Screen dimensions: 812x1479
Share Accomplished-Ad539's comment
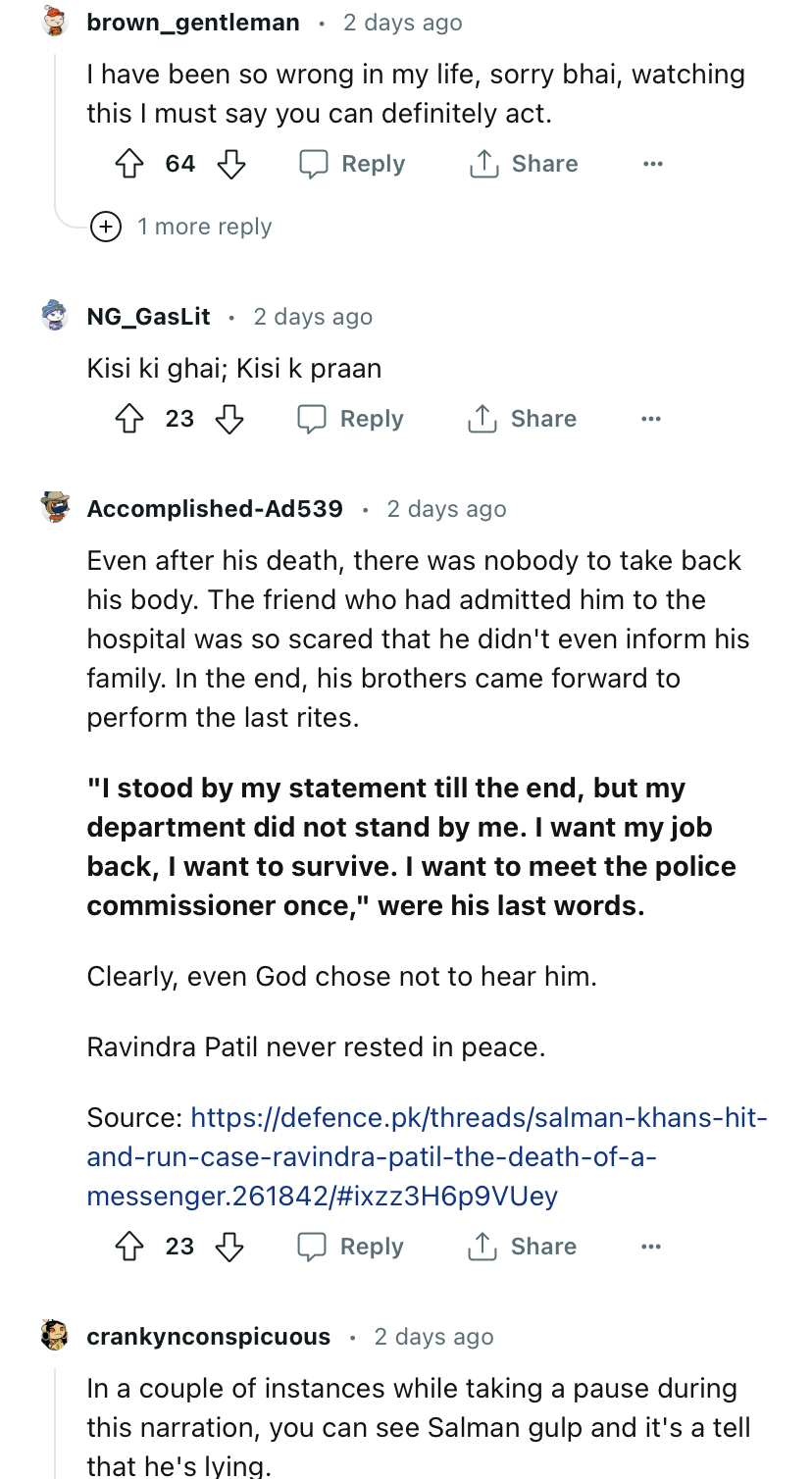[522, 1247]
